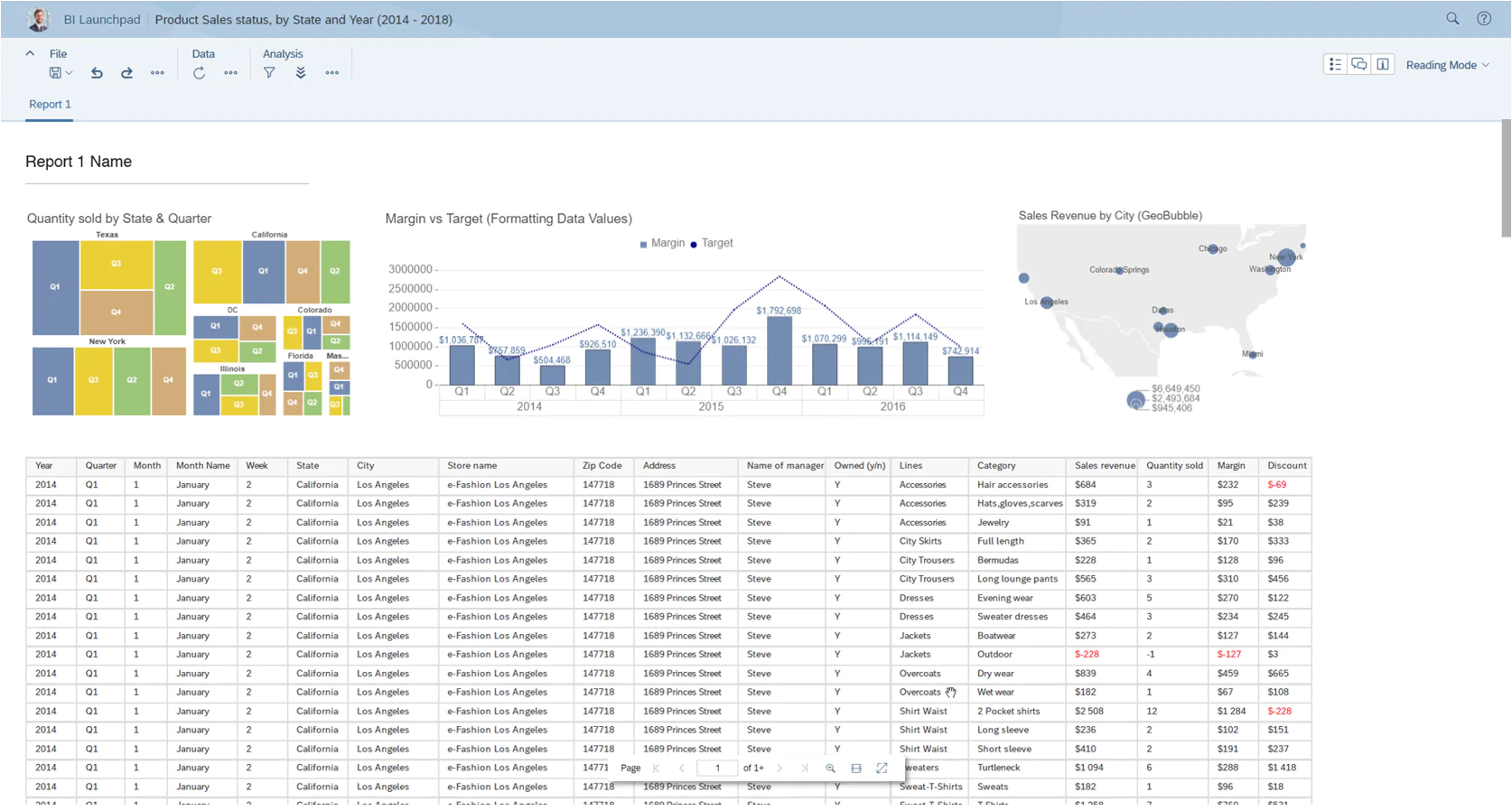Collapse the toolbar with caret icon
1512x811 pixels.
(x=30, y=53)
